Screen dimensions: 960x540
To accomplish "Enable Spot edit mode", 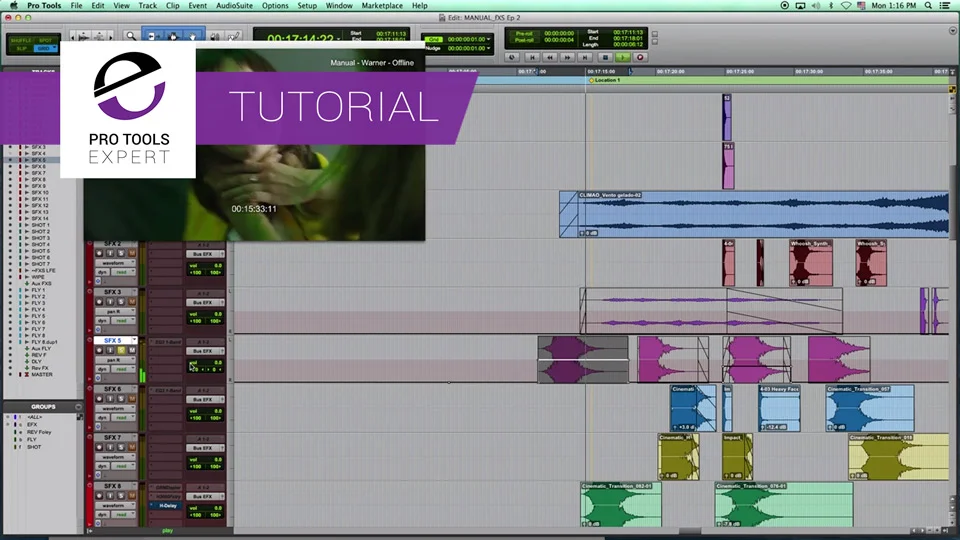I will [x=45, y=40].
